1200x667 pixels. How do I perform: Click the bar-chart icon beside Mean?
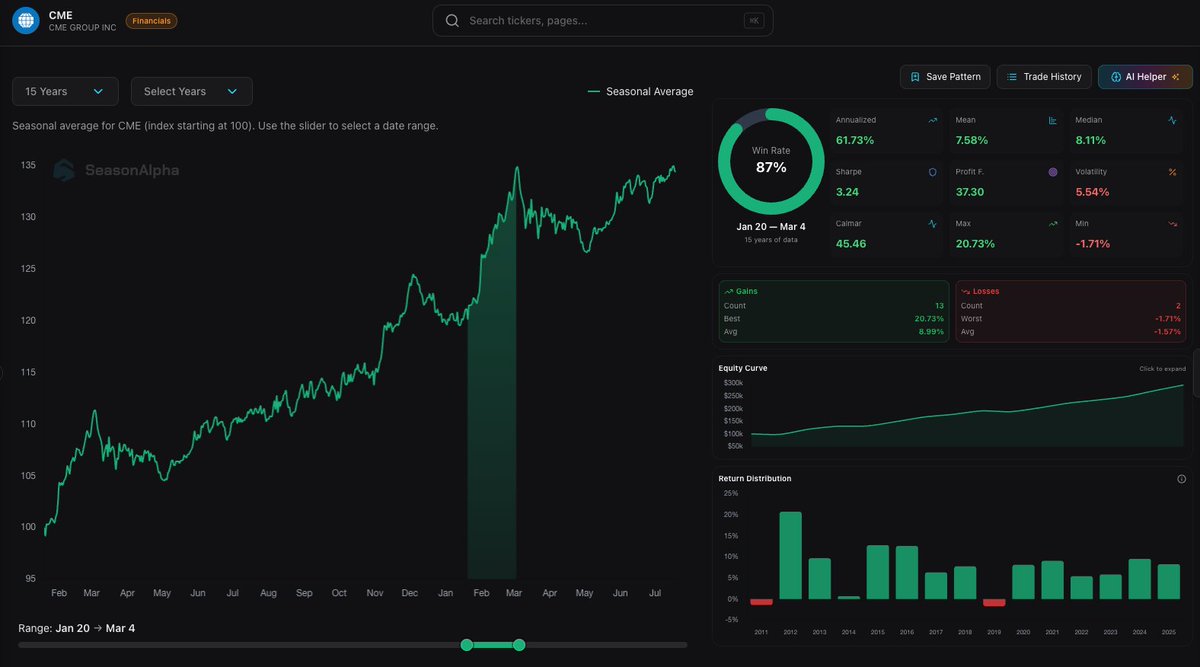click(1052, 121)
